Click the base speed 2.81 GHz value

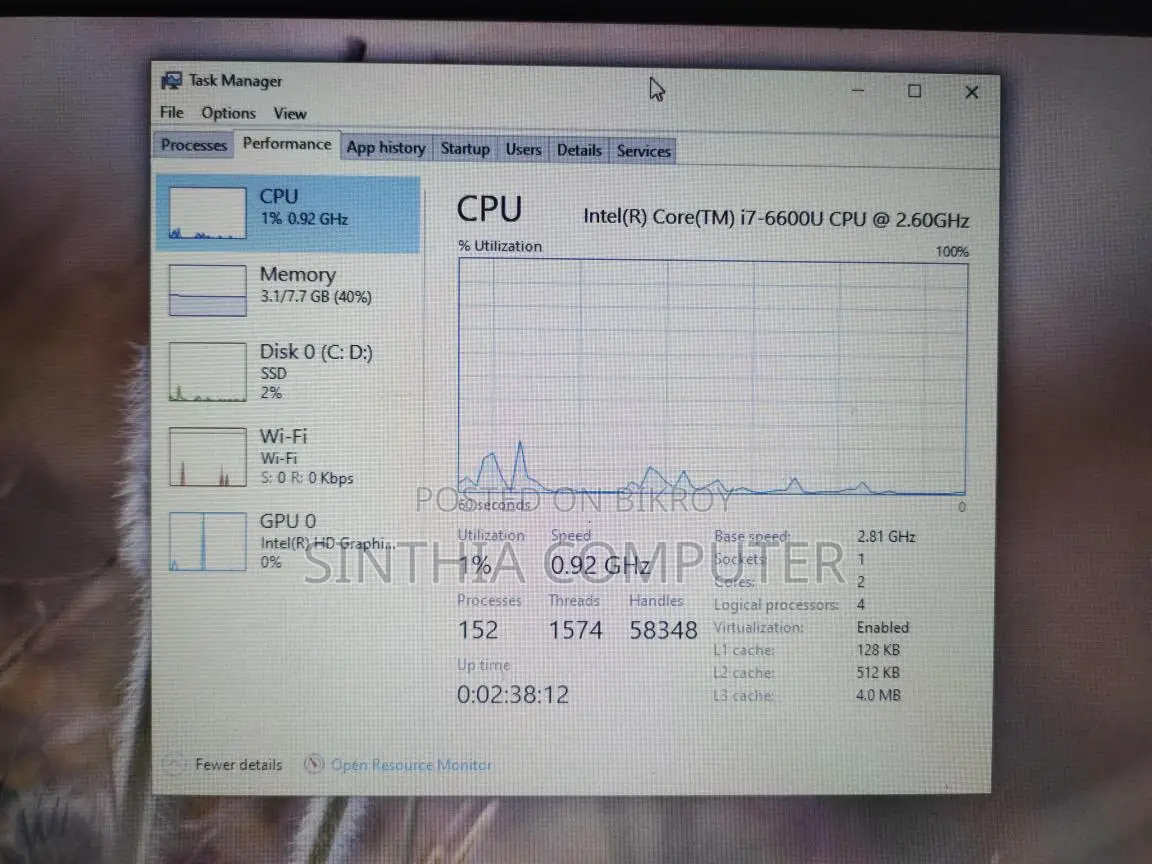tap(886, 536)
